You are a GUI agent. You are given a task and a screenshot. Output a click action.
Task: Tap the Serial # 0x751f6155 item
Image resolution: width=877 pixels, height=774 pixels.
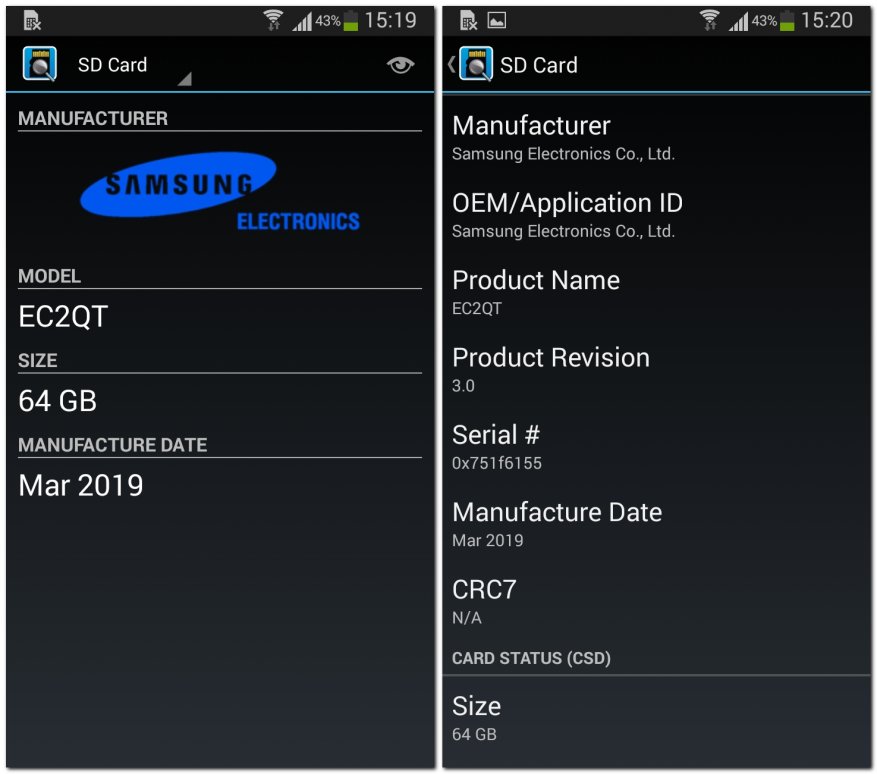pos(657,447)
